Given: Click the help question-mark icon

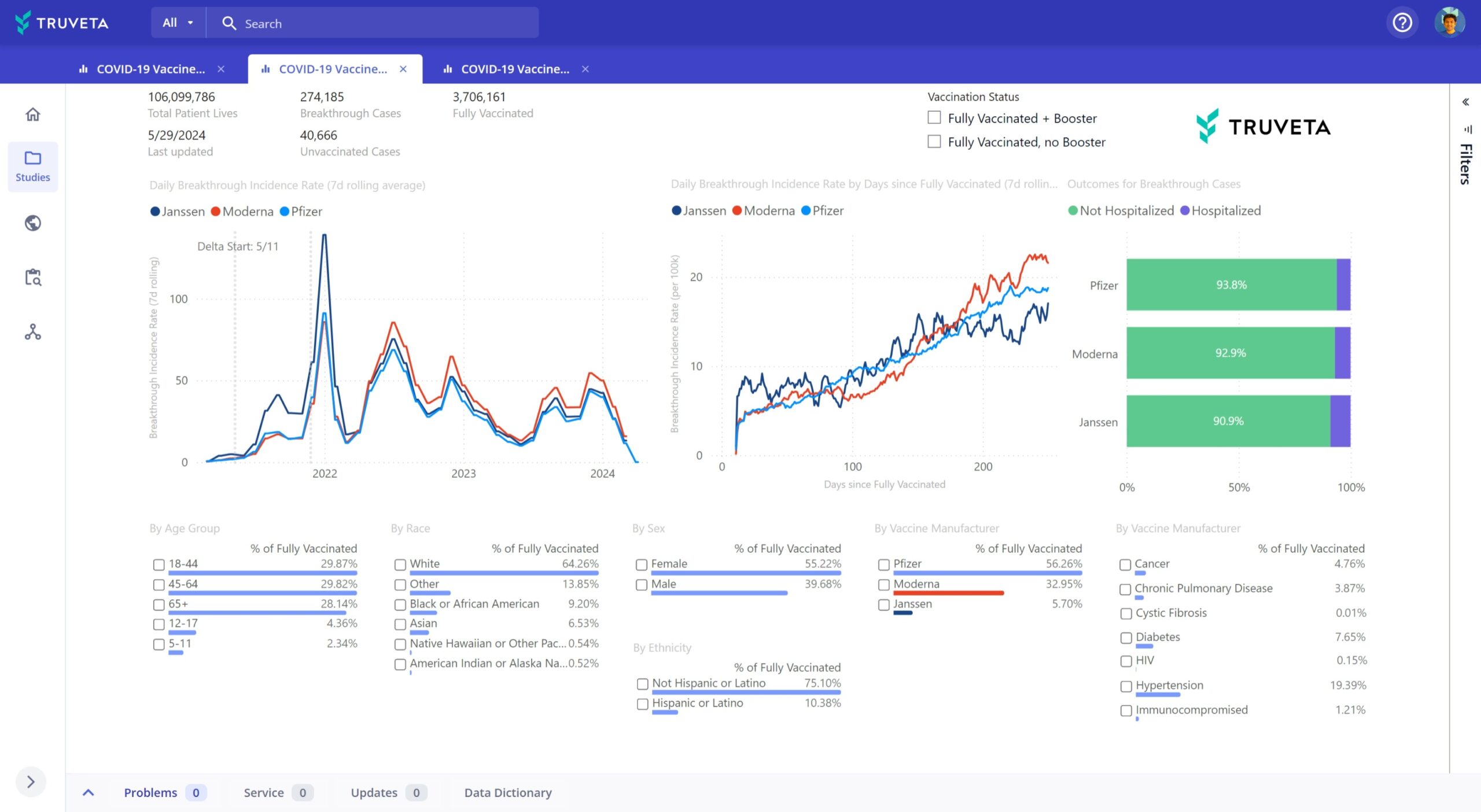Looking at the screenshot, I should click(1402, 22).
